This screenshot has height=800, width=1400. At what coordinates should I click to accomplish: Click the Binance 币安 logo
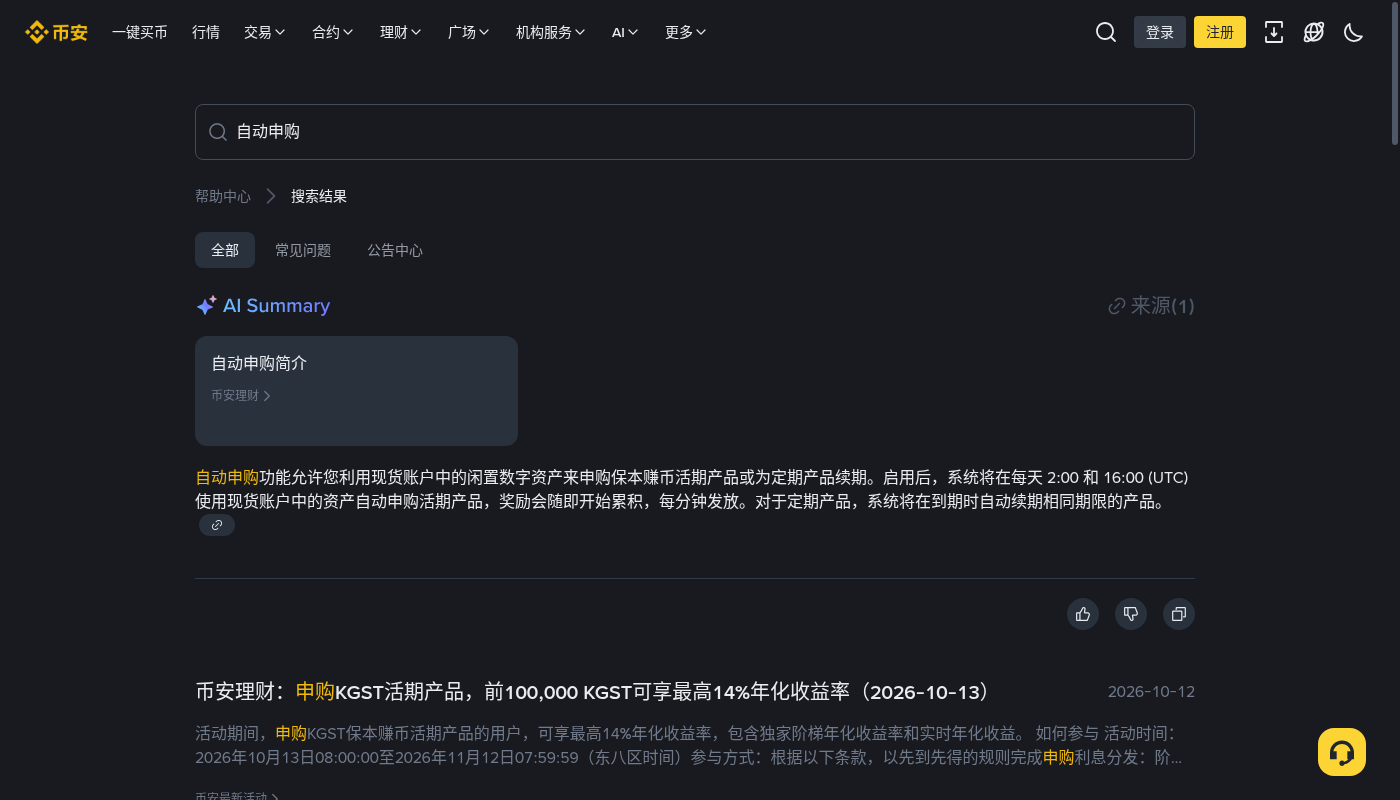click(56, 32)
